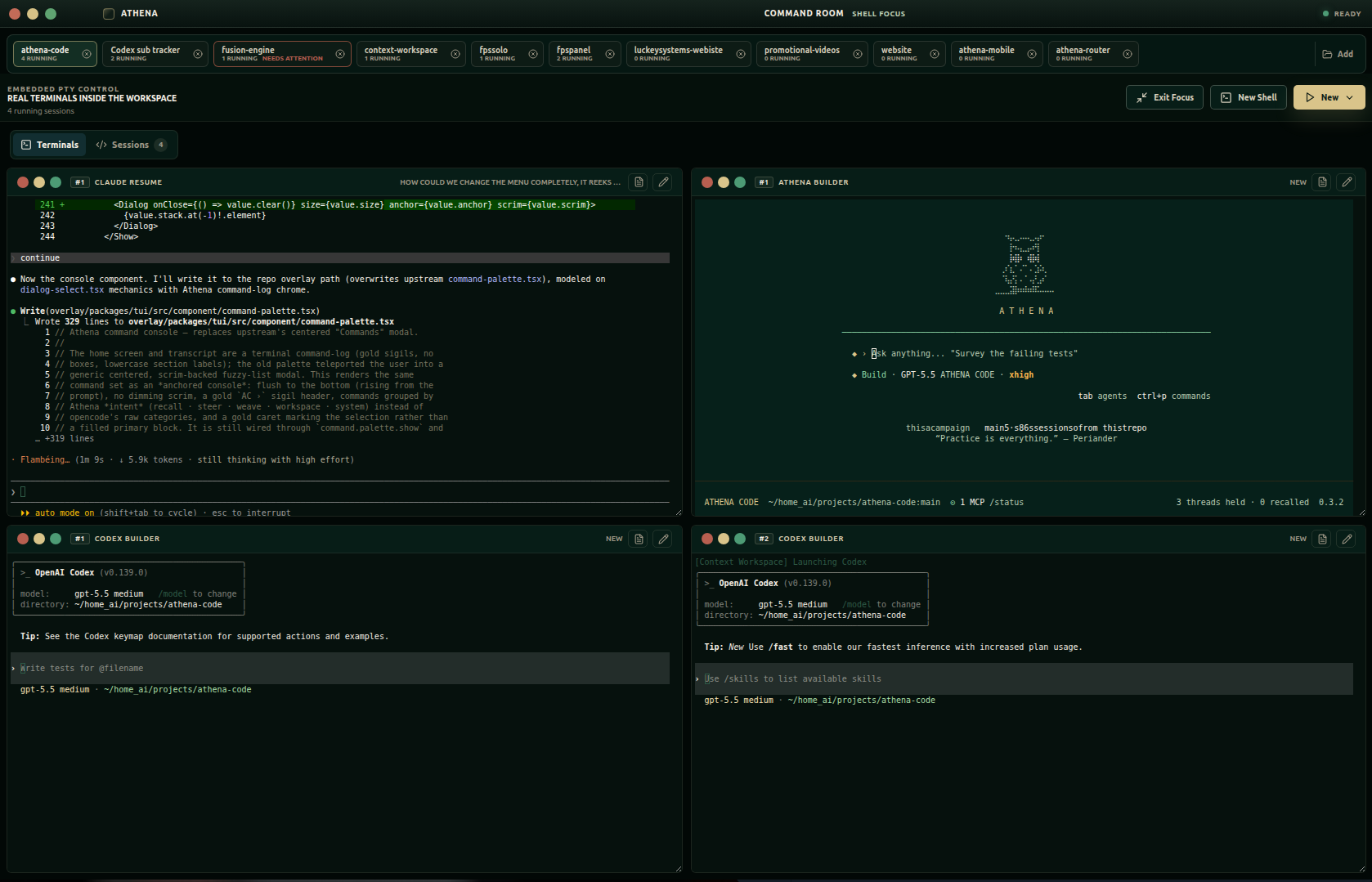
Task: Open the document icon in Claude Resume panel
Action: 639,182
